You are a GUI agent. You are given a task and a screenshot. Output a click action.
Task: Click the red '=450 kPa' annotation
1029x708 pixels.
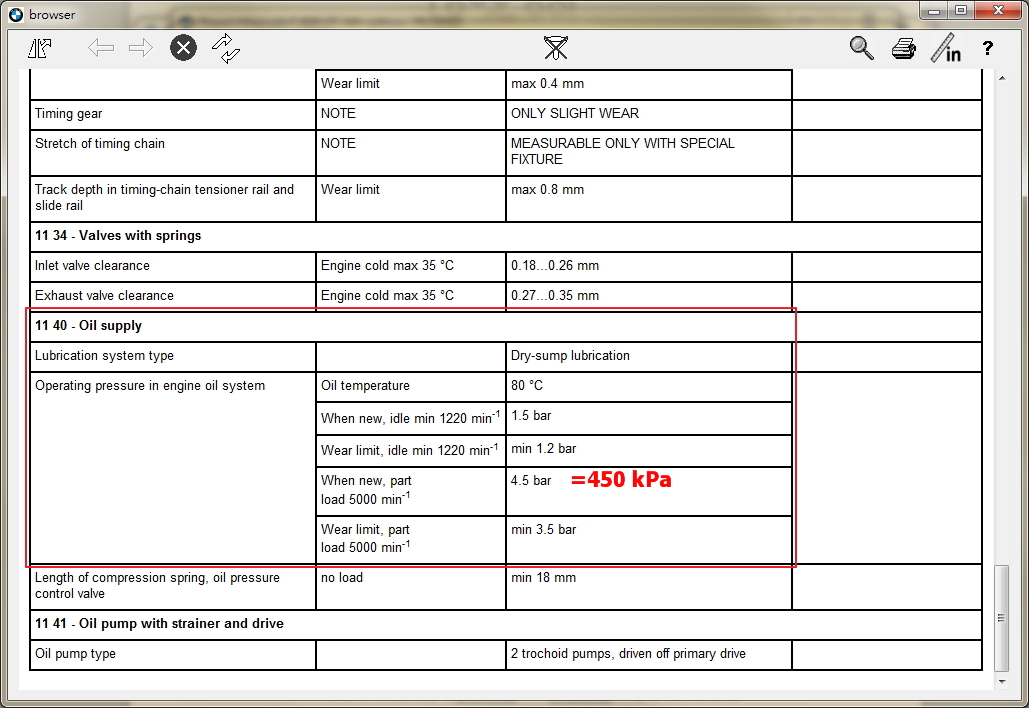coord(621,480)
